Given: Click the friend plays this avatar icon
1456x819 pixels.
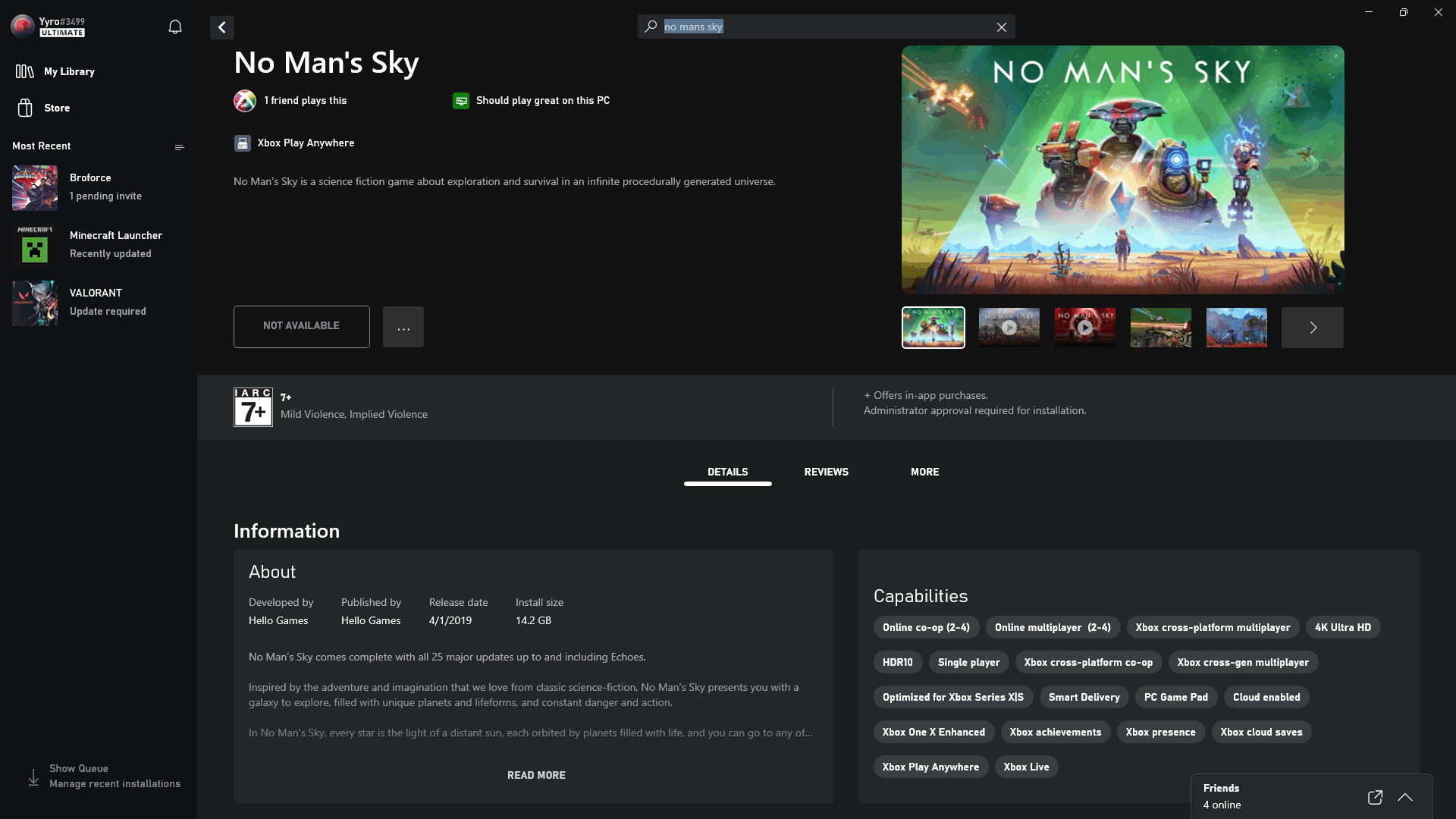Looking at the screenshot, I should click(x=243, y=100).
